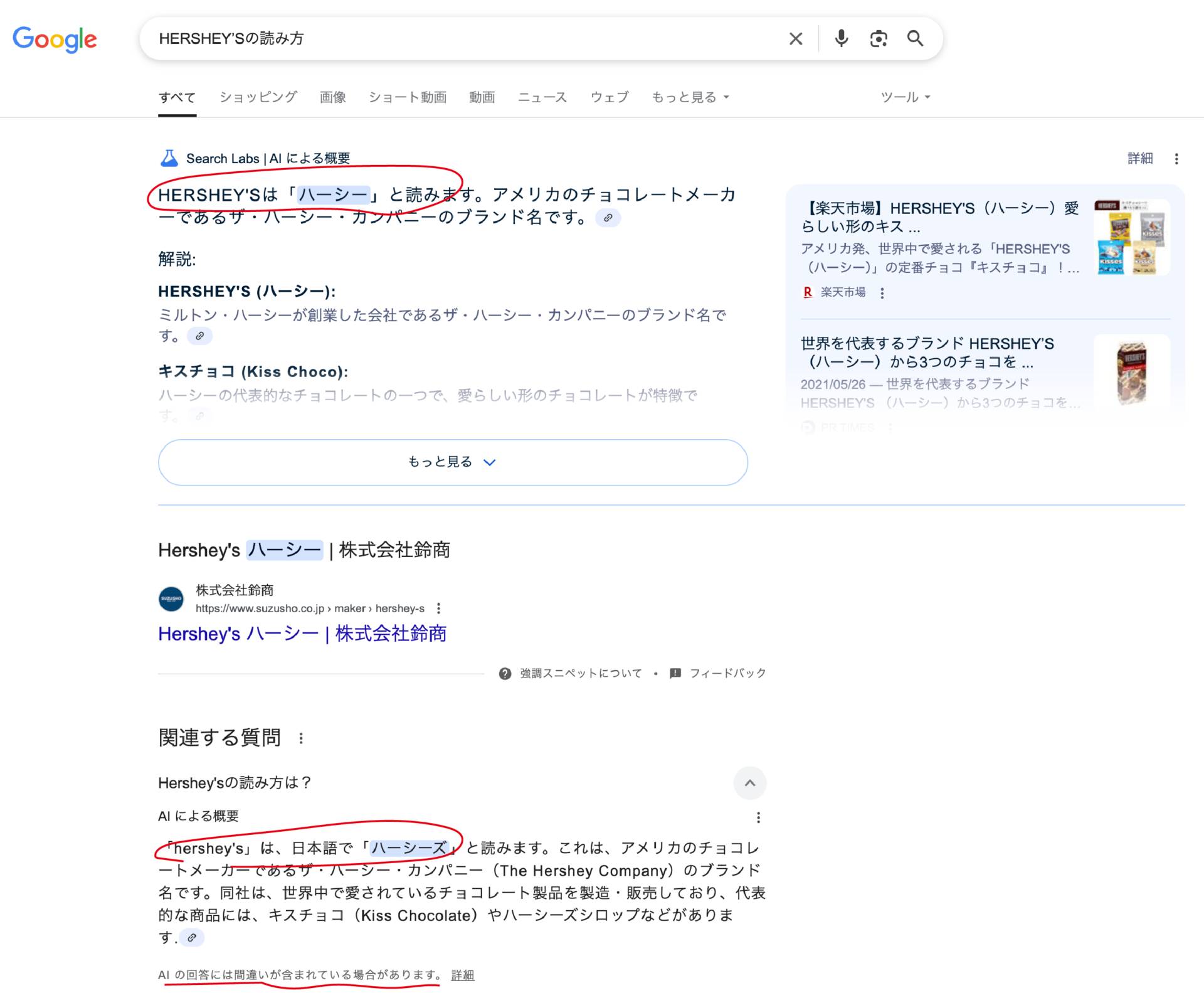Switch to the 画像 tab
The height and width of the screenshot is (993, 1204).
click(x=332, y=97)
